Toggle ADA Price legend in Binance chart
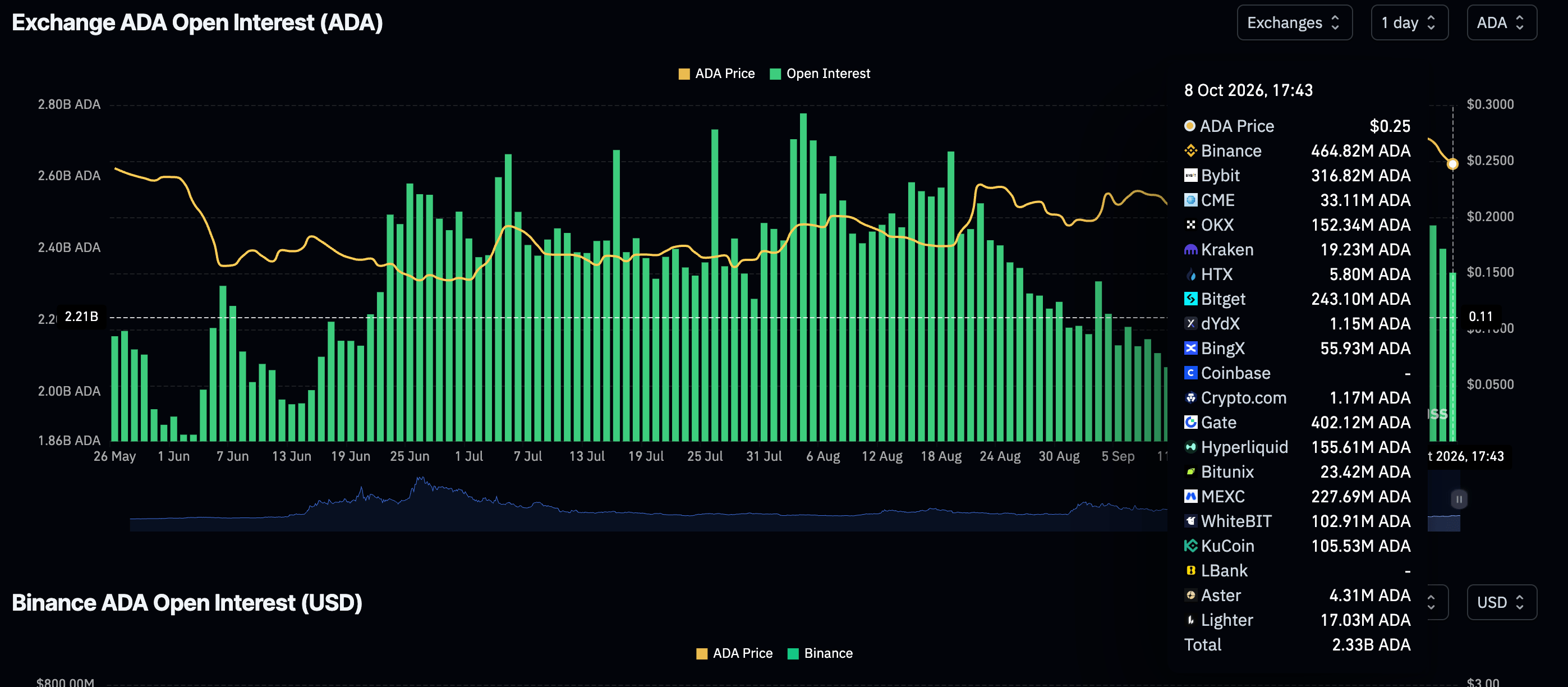1568x687 pixels. 734,653
